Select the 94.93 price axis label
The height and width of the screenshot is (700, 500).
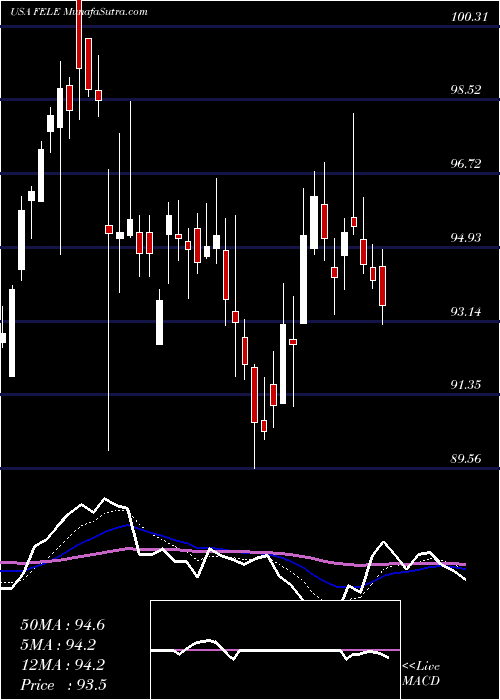[x=467, y=238]
